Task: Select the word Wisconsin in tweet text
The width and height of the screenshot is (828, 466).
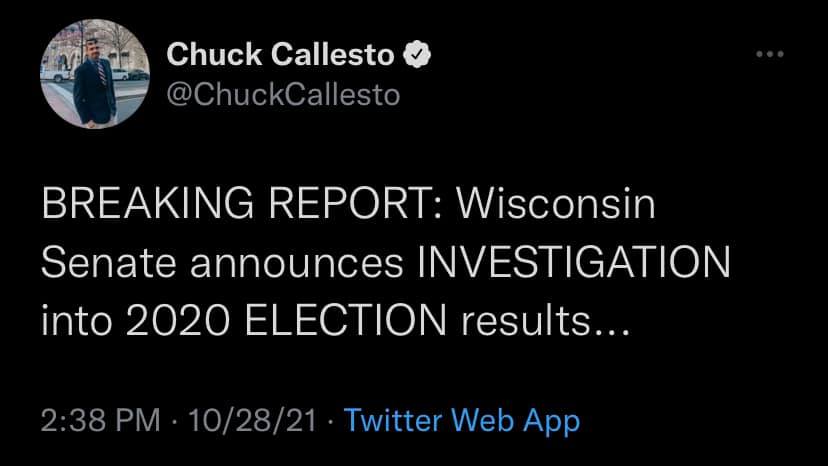Action: (555, 207)
